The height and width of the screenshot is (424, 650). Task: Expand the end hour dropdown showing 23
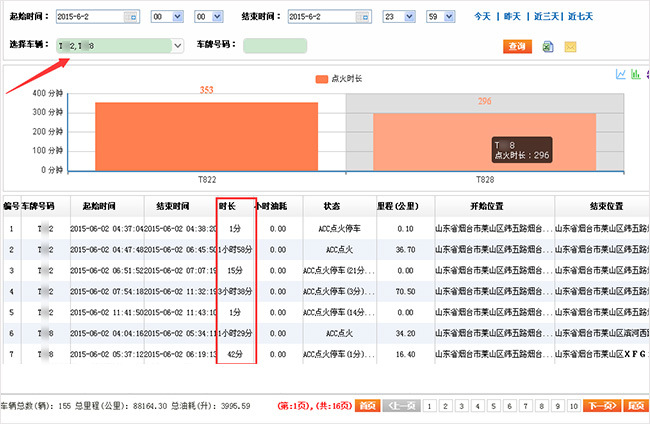point(409,17)
